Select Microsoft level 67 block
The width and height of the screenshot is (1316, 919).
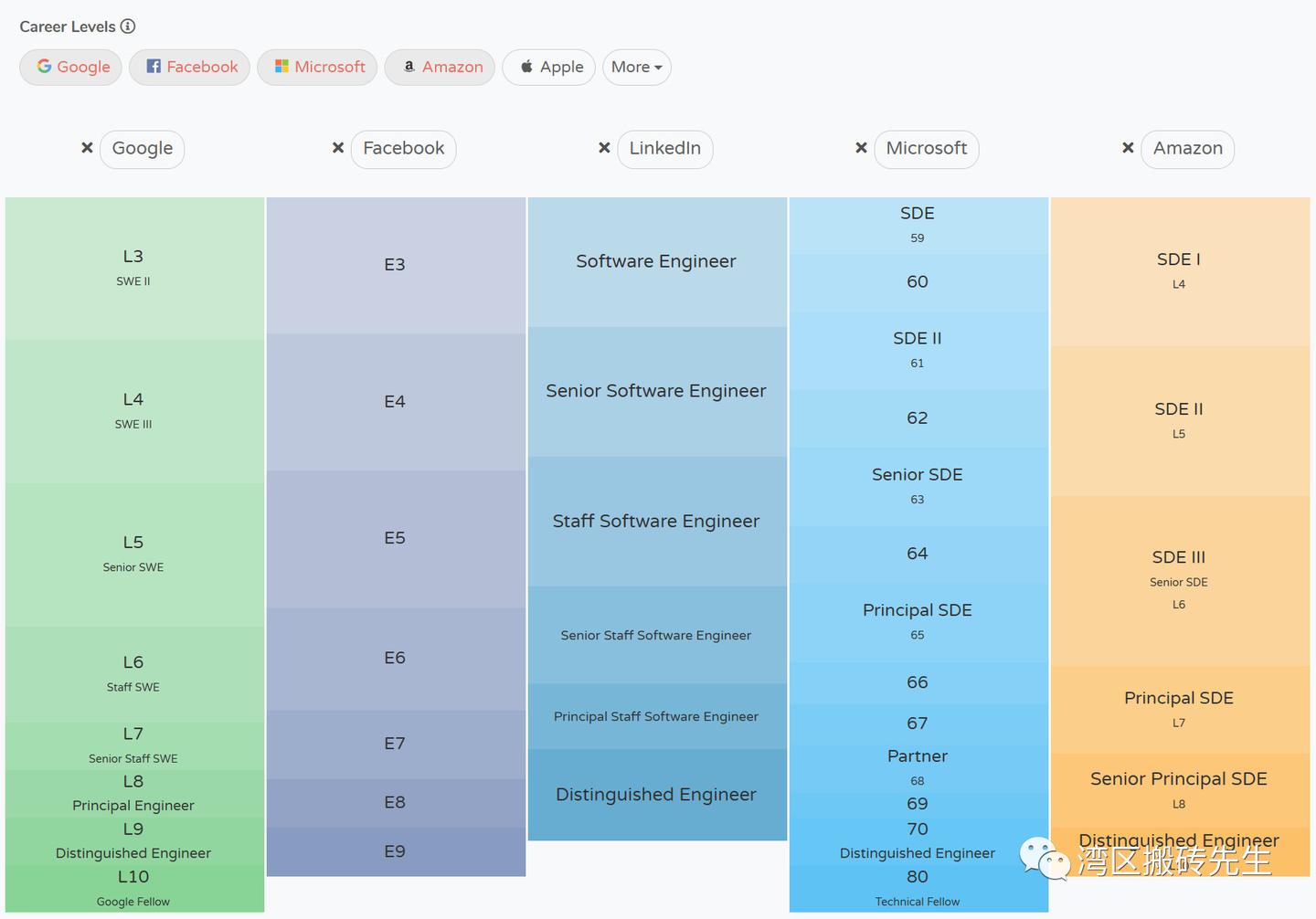pos(918,724)
